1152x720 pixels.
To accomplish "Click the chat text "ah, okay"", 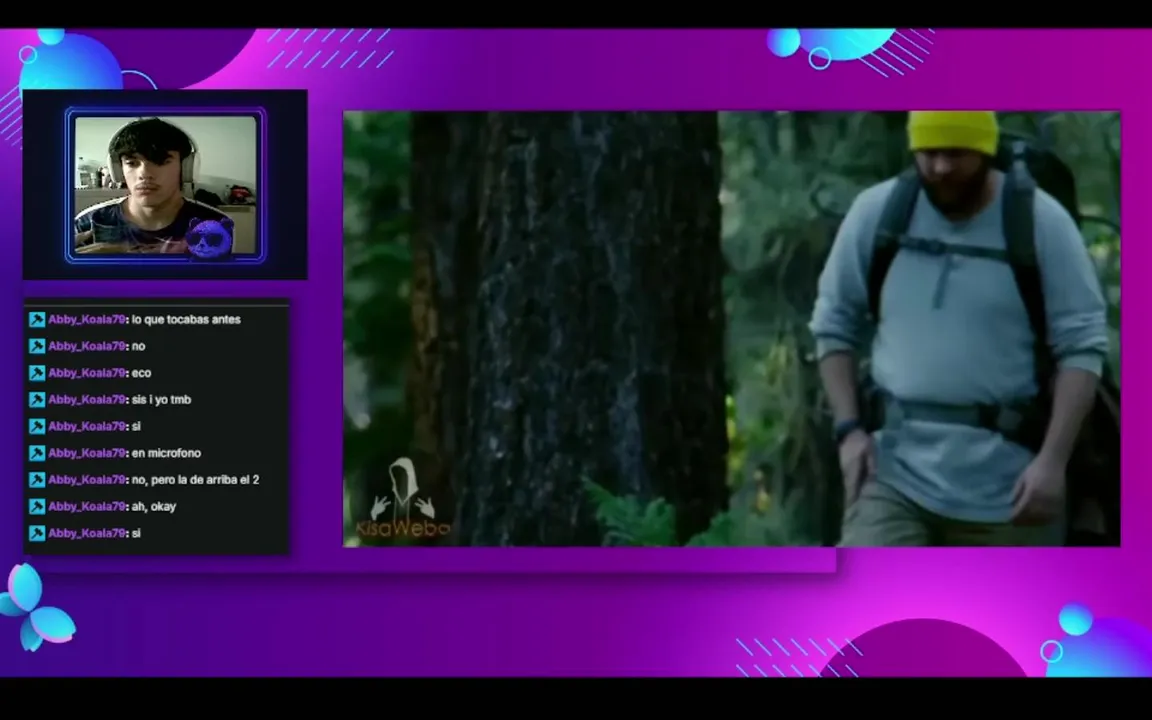I will pos(154,506).
